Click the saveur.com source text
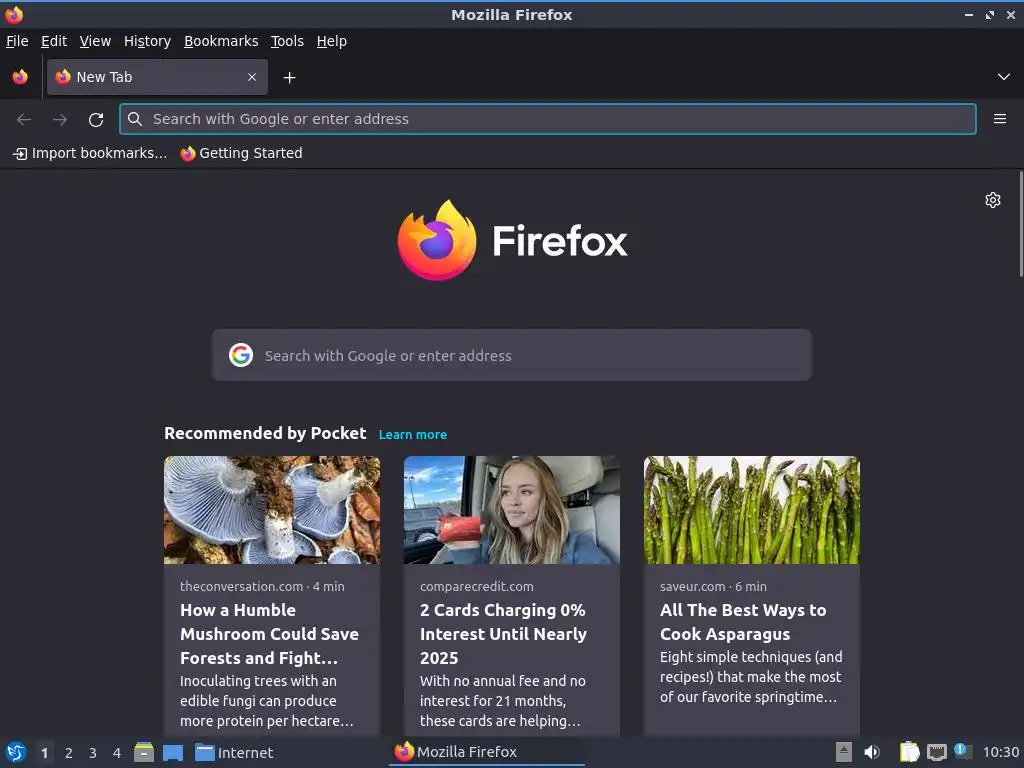Image resolution: width=1024 pixels, height=768 pixels. 692,586
